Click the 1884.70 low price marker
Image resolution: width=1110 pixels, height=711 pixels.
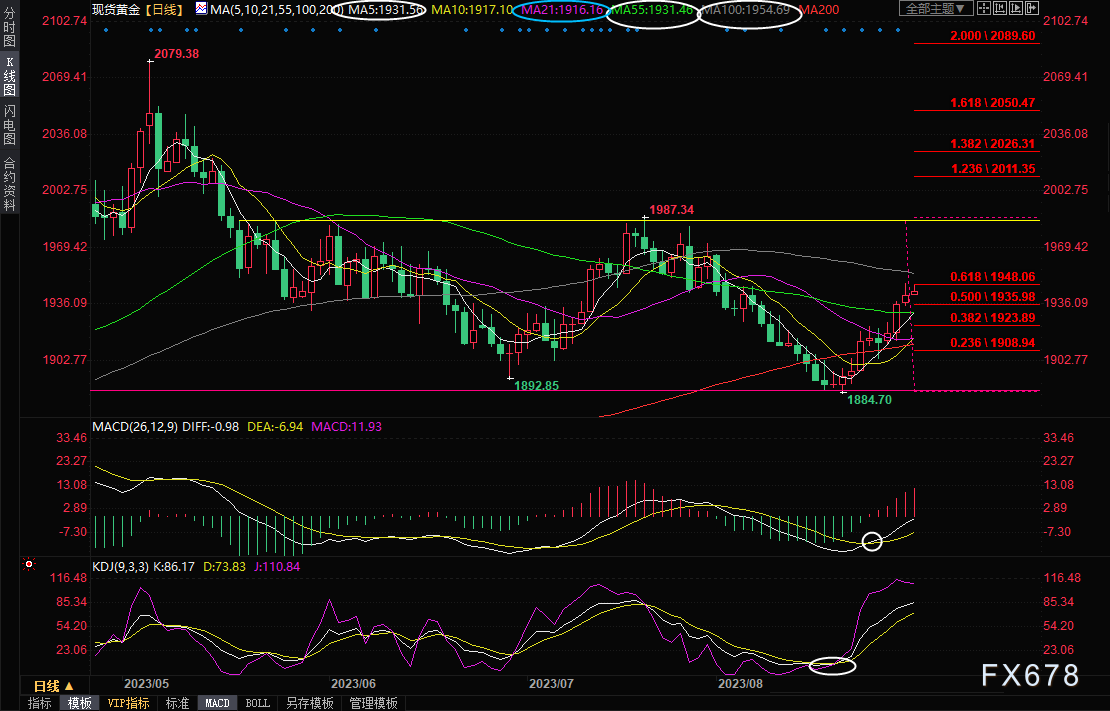tap(869, 399)
